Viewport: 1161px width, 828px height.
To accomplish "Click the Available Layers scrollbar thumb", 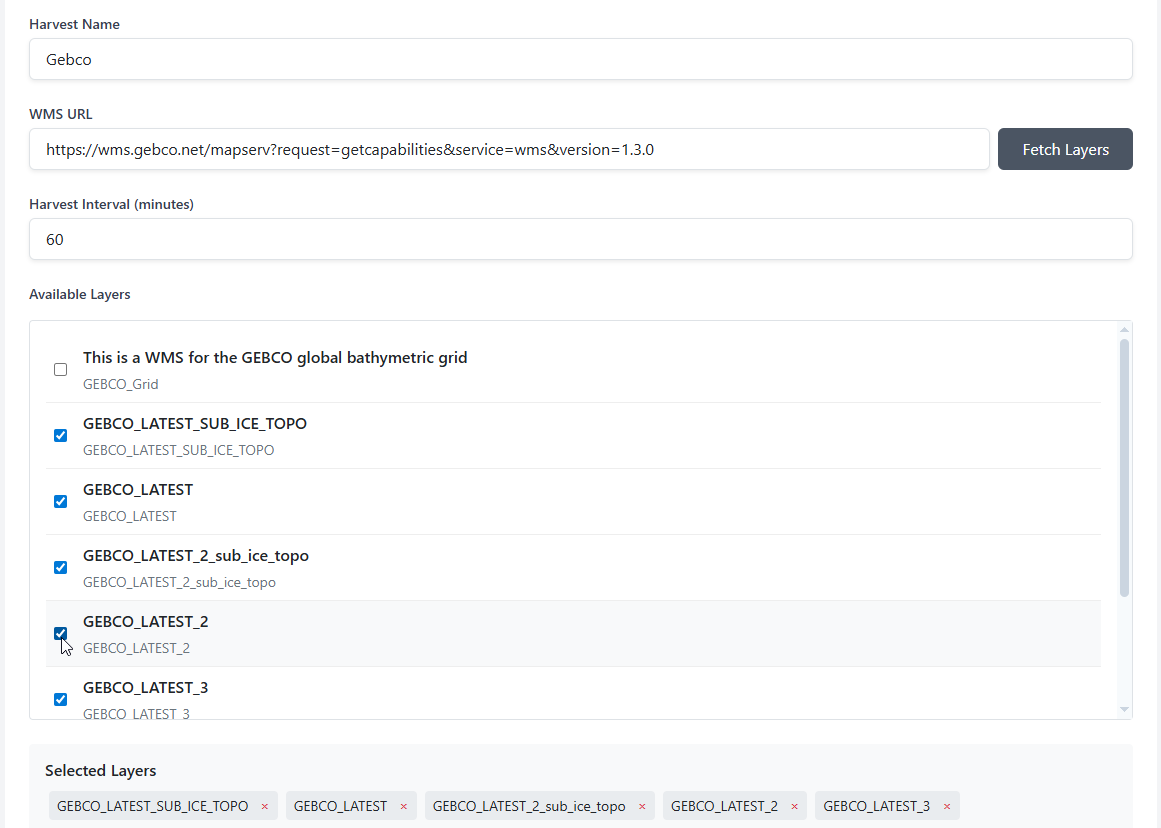I will pos(1124,467).
